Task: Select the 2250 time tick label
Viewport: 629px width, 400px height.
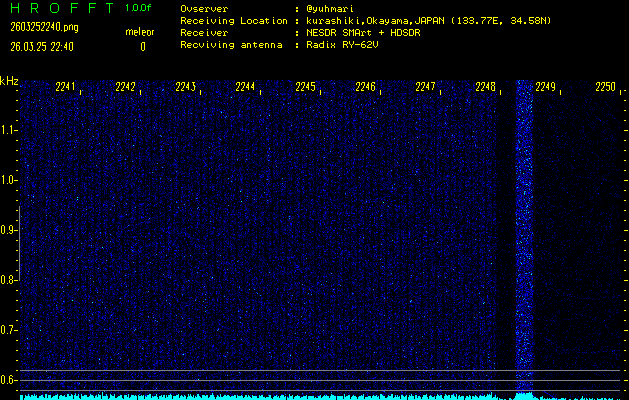Action: (x=605, y=88)
